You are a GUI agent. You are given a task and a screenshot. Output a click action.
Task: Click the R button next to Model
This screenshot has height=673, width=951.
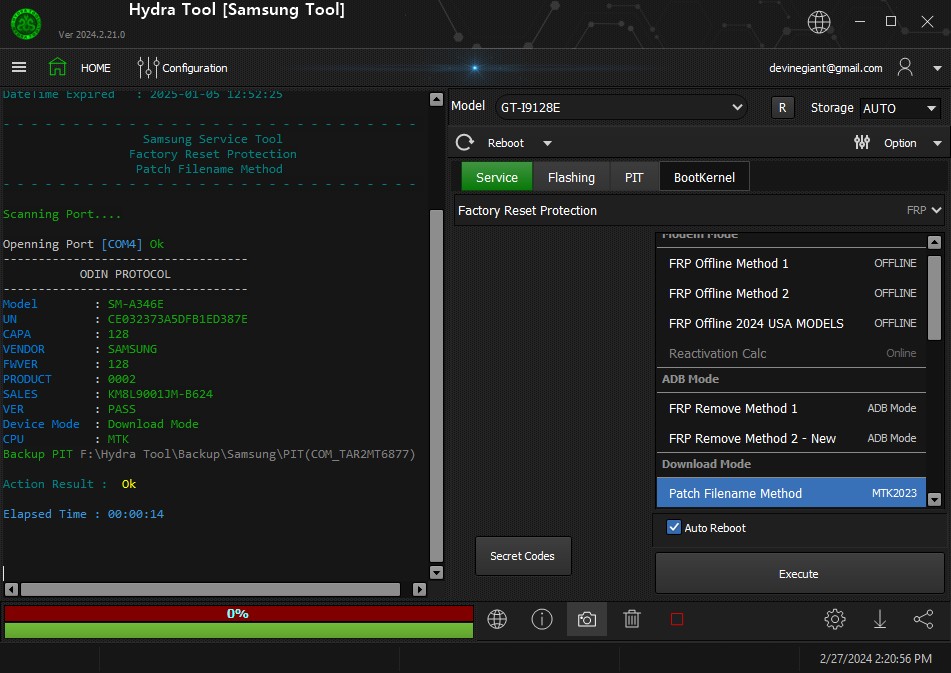[782, 108]
